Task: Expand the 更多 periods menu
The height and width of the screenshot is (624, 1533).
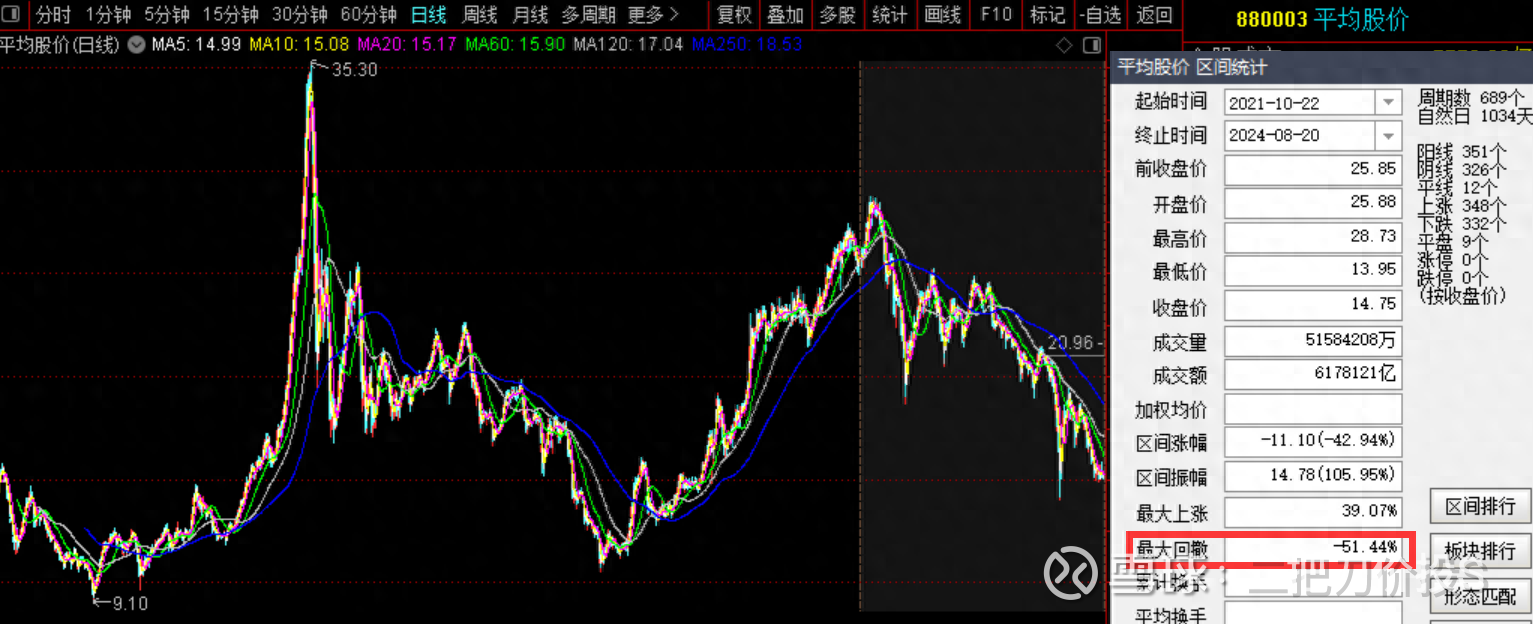Action: pyautogui.click(x=653, y=15)
